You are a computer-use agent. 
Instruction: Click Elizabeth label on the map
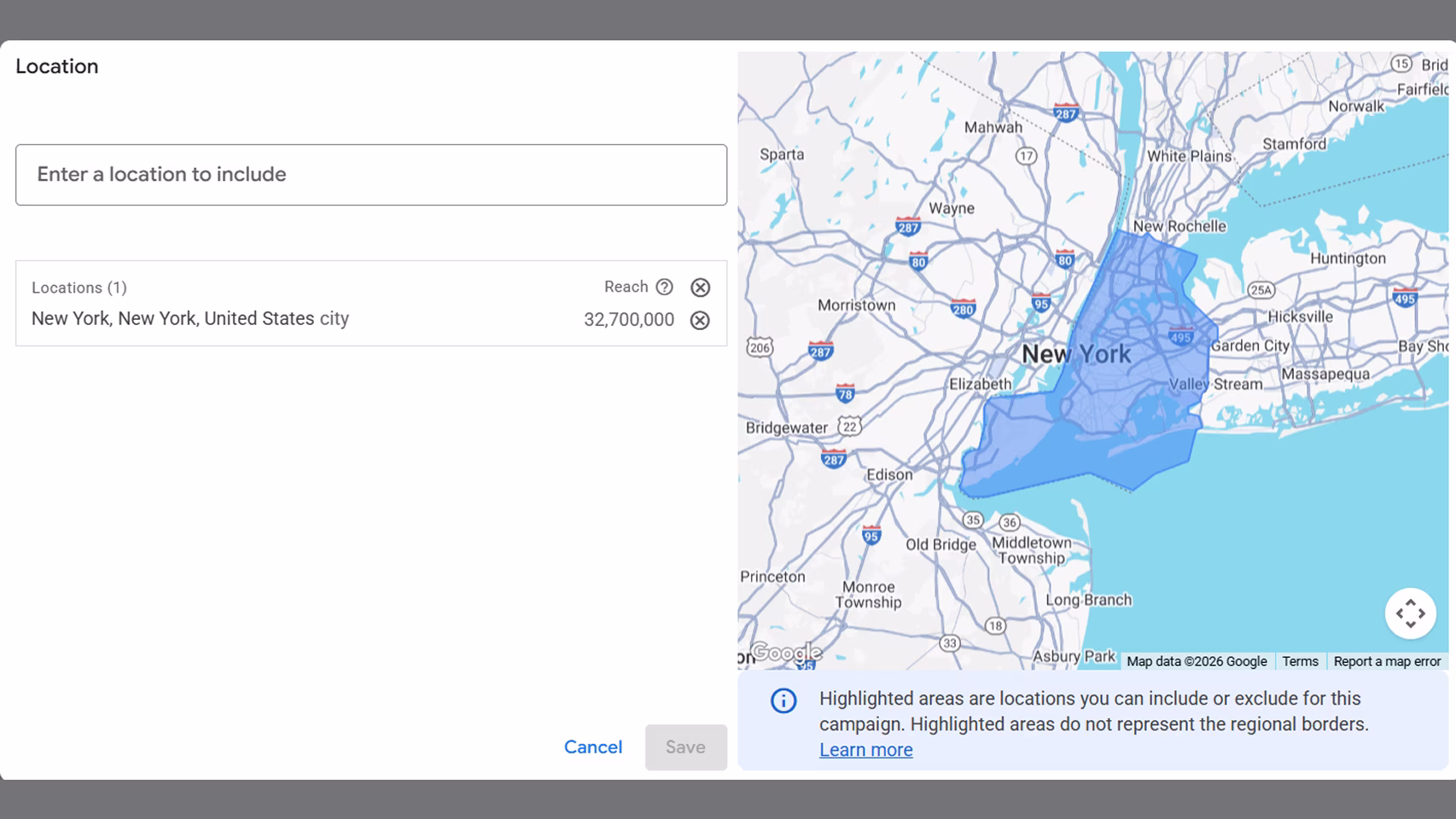(x=981, y=384)
